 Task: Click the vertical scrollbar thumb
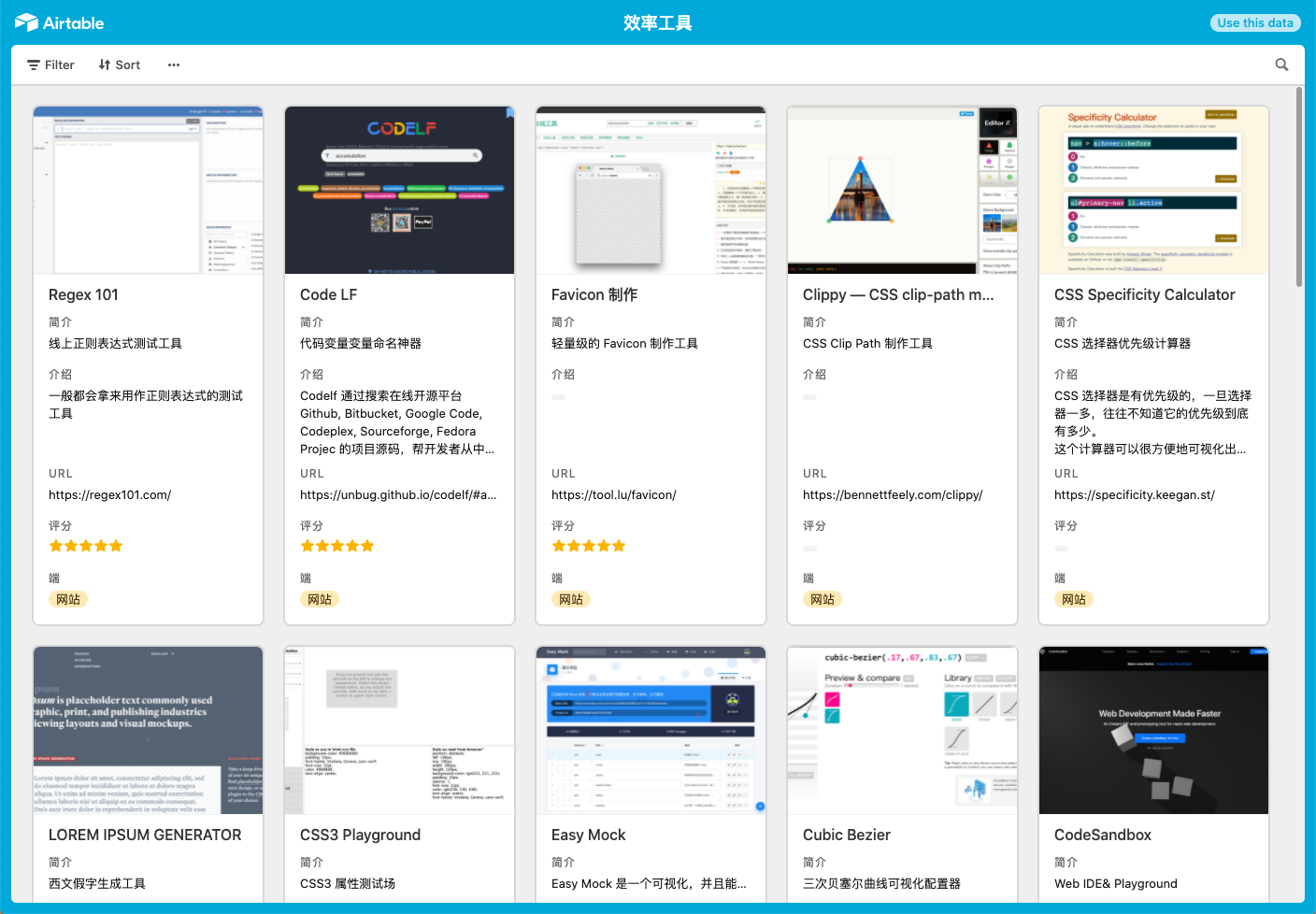pyautogui.click(x=1299, y=187)
